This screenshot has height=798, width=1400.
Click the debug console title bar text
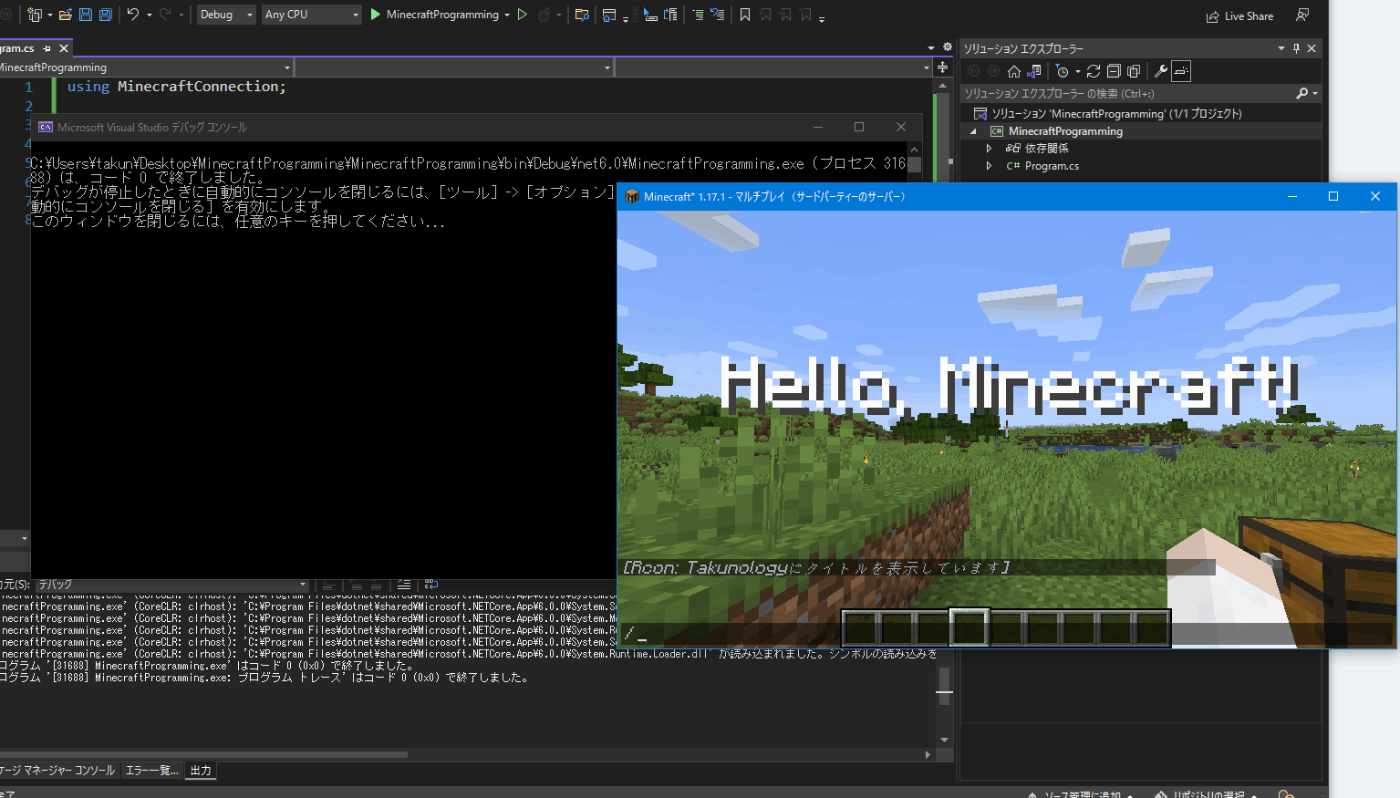pos(152,128)
